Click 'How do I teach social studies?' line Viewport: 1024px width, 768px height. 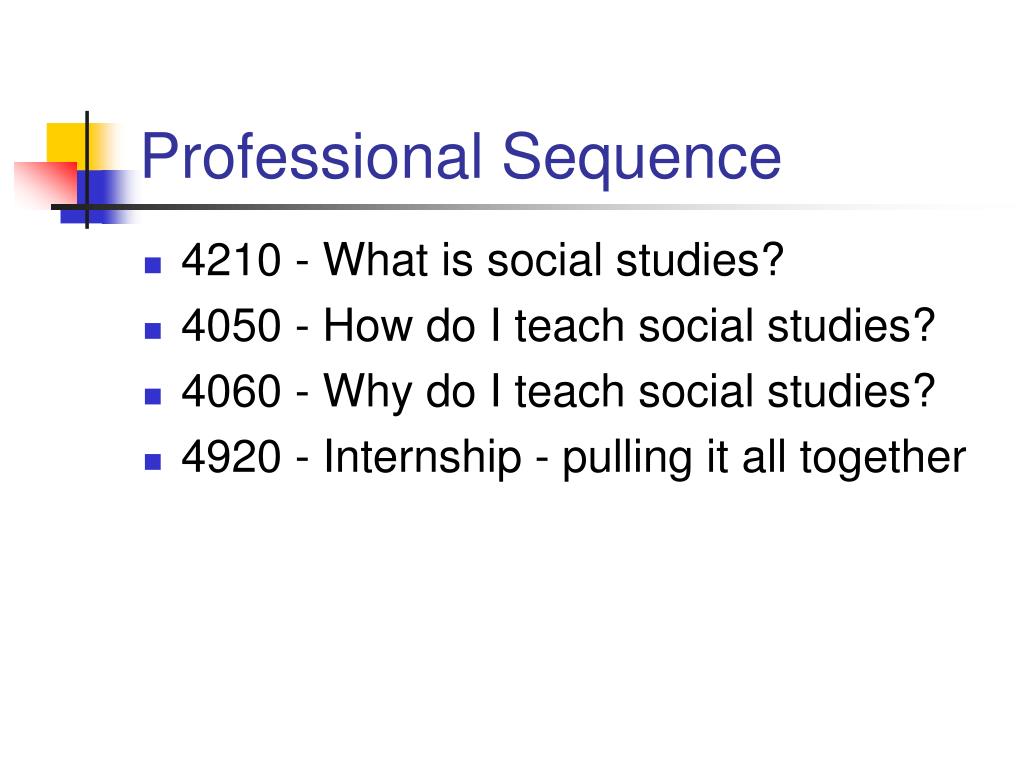coord(630,325)
